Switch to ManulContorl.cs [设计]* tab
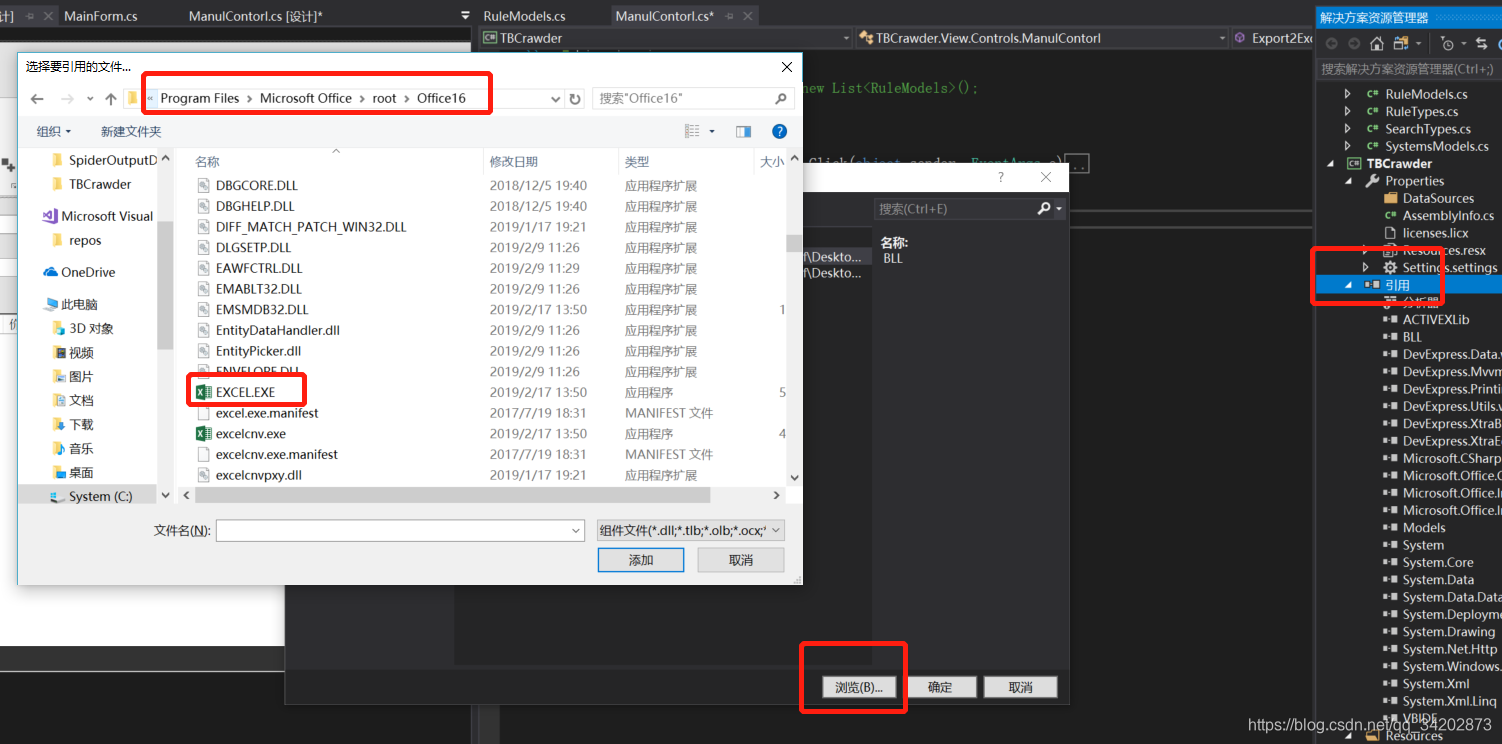 click(x=255, y=16)
